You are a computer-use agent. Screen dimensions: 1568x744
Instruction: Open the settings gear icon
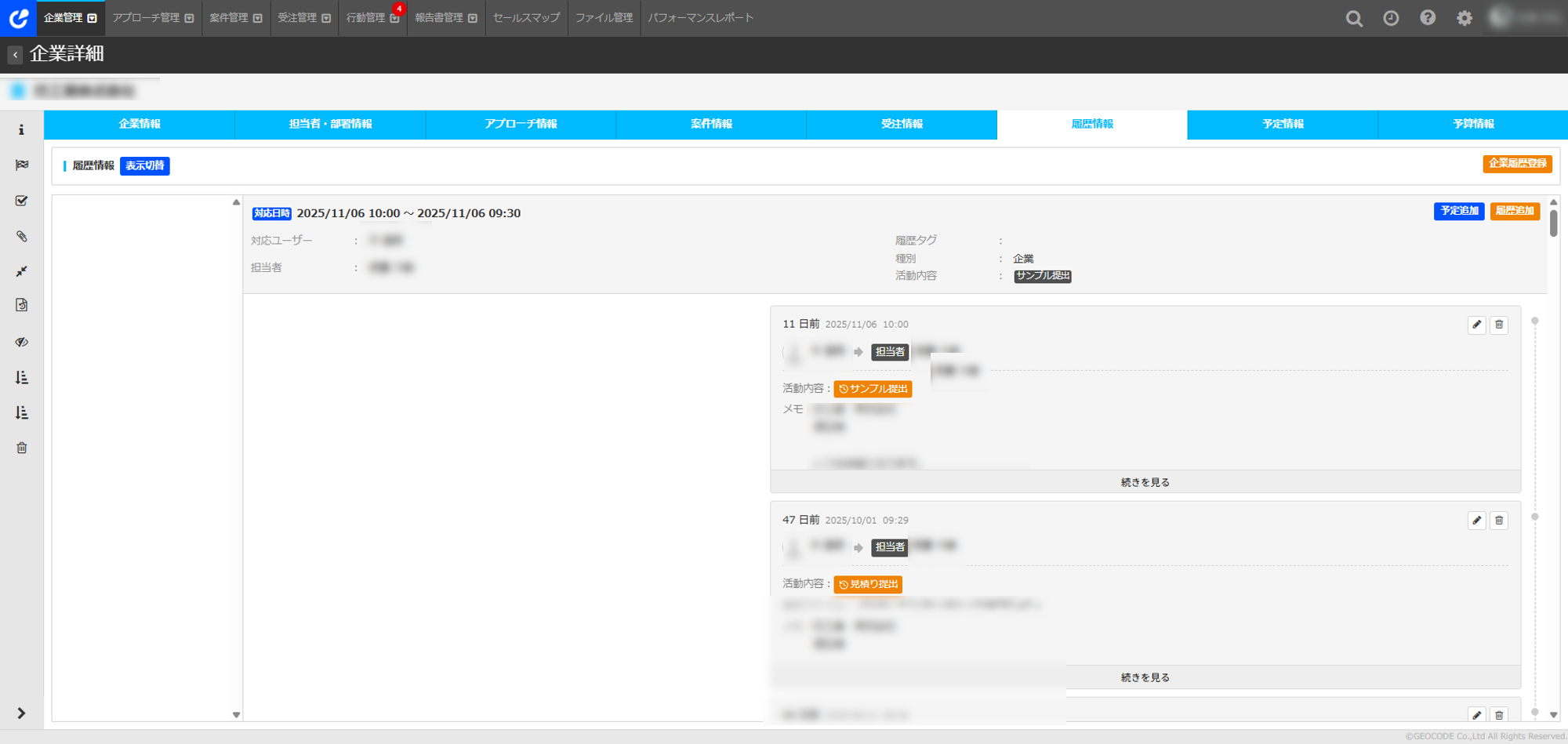1465,18
